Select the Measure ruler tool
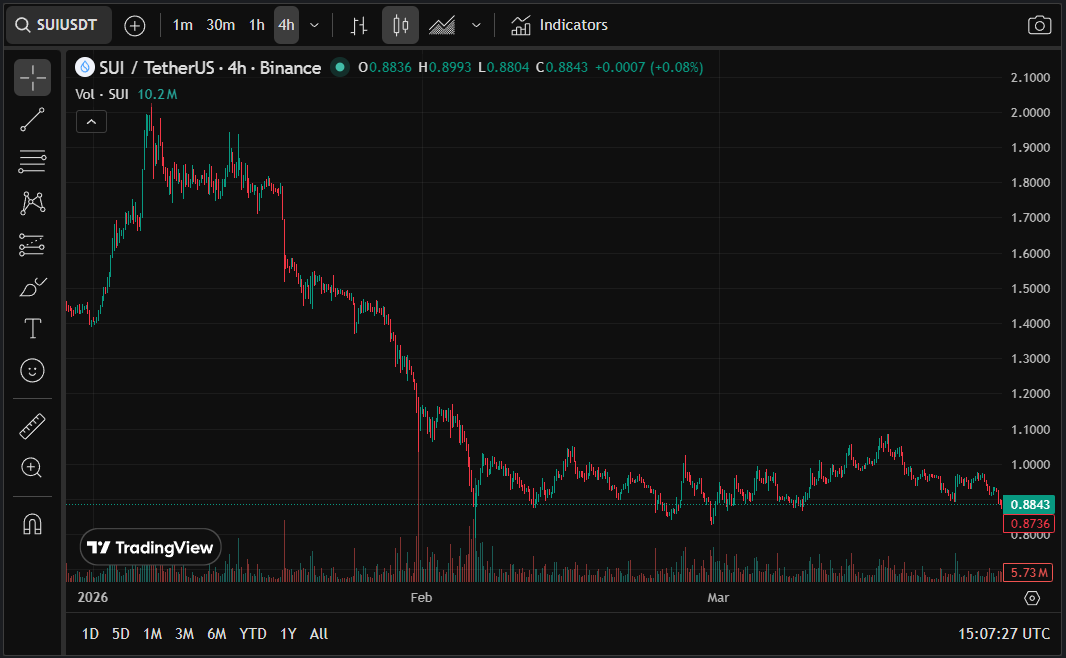Screen dimensions: 1066x658 click(32, 426)
